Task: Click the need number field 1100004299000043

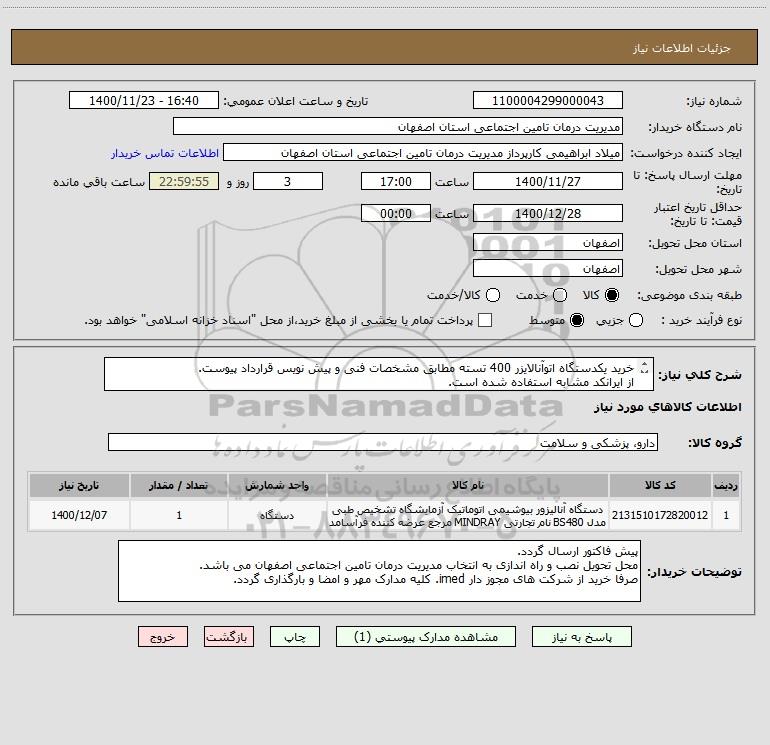Action: pos(548,101)
